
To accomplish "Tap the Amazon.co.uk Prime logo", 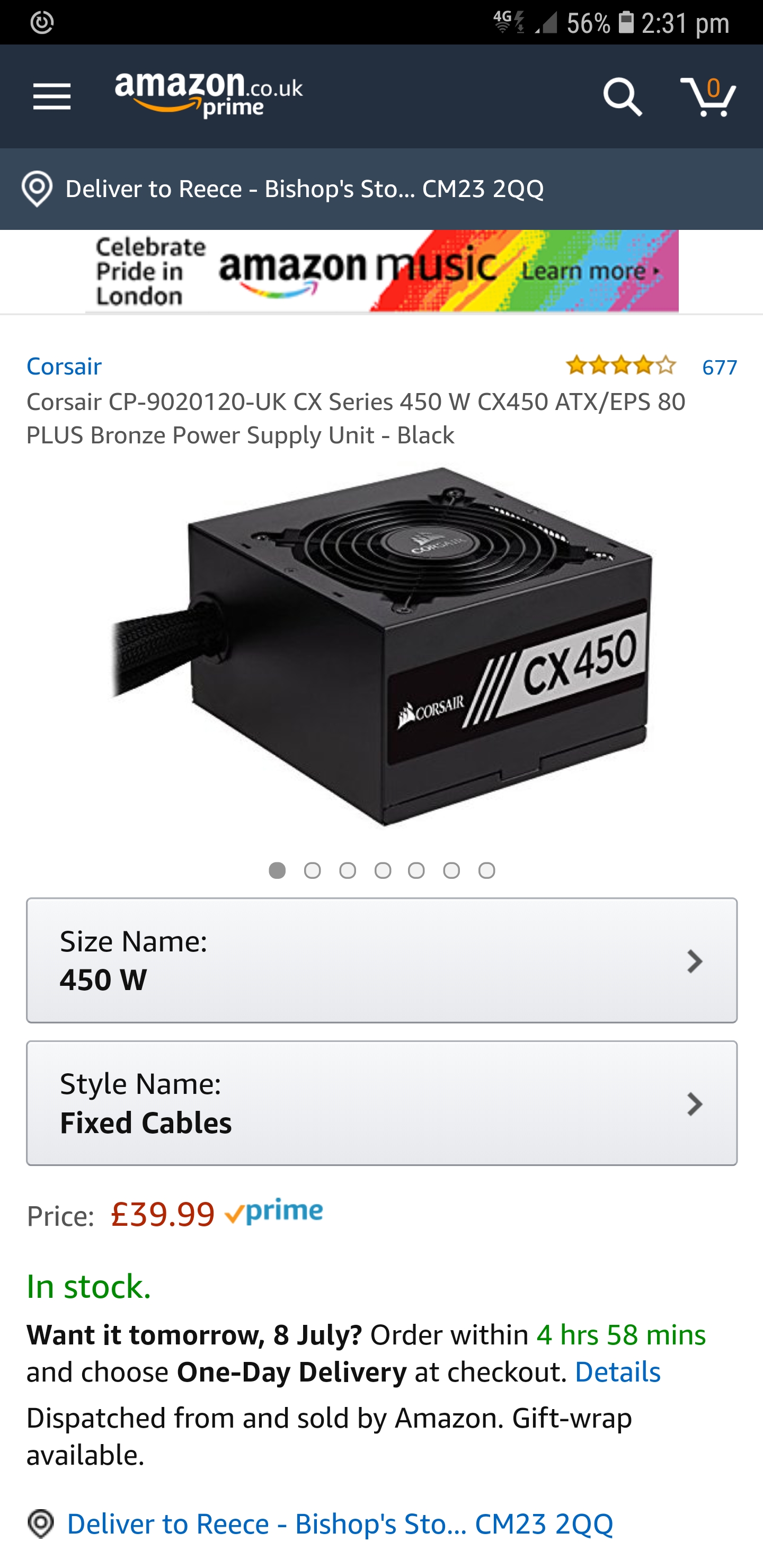I will pyautogui.click(x=209, y=95).
